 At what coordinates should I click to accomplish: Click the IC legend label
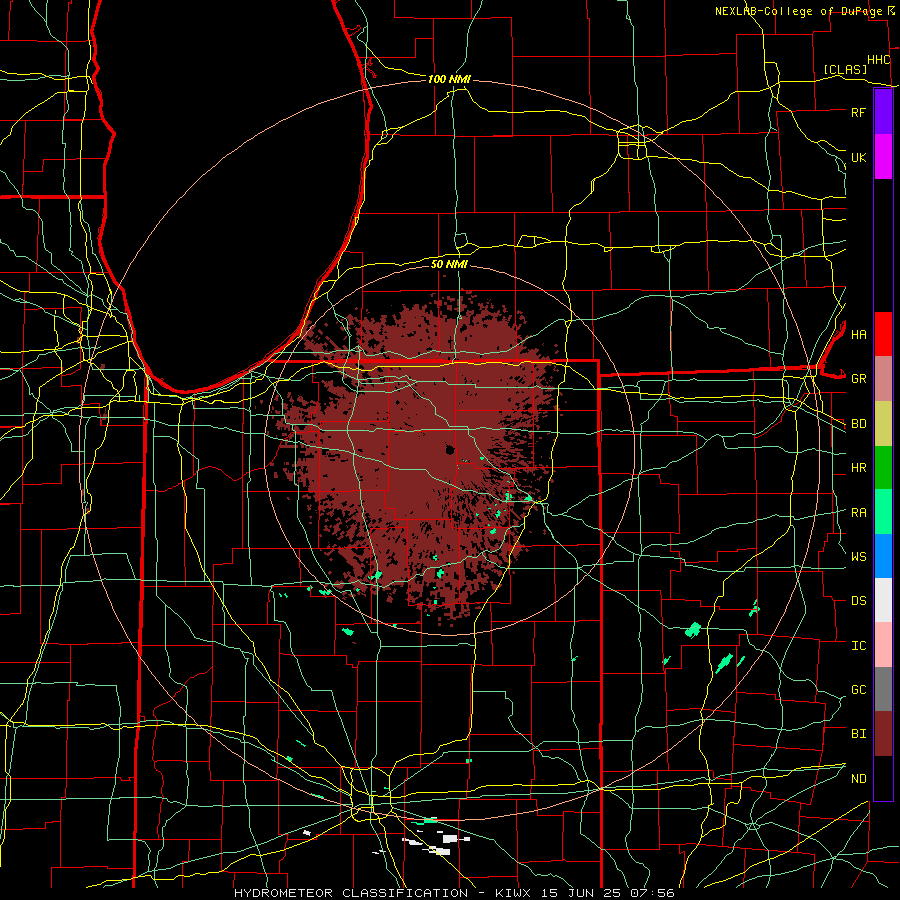(x=858, y=646)
